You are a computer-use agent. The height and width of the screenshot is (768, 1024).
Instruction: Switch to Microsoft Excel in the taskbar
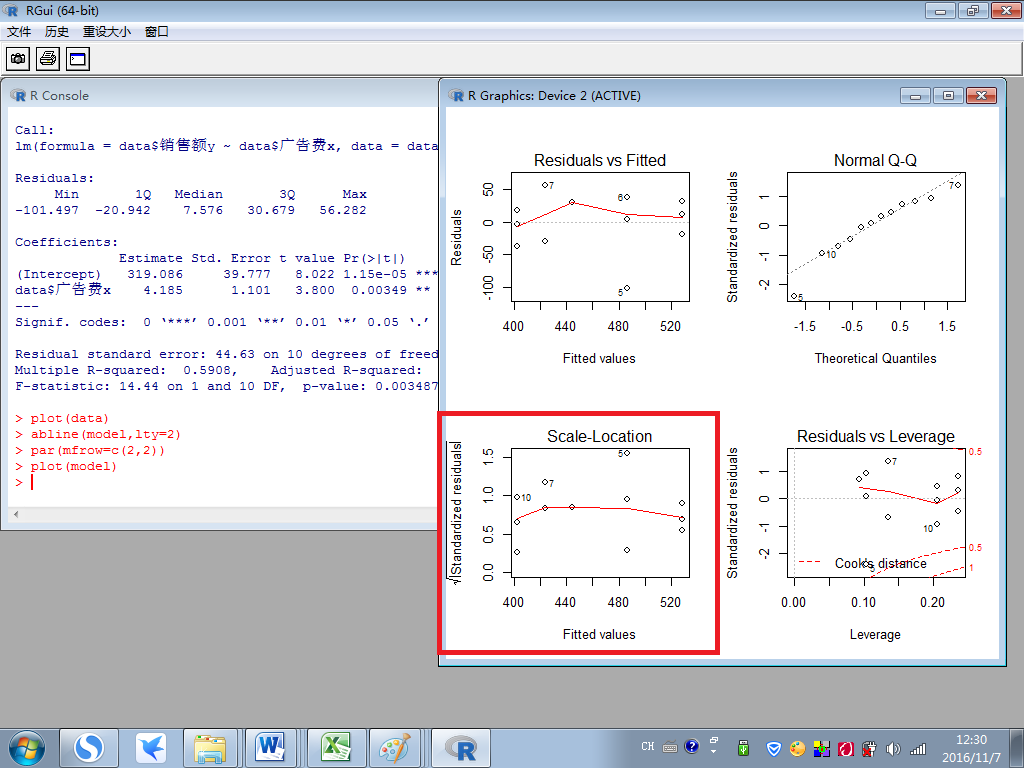click(336, 748)
